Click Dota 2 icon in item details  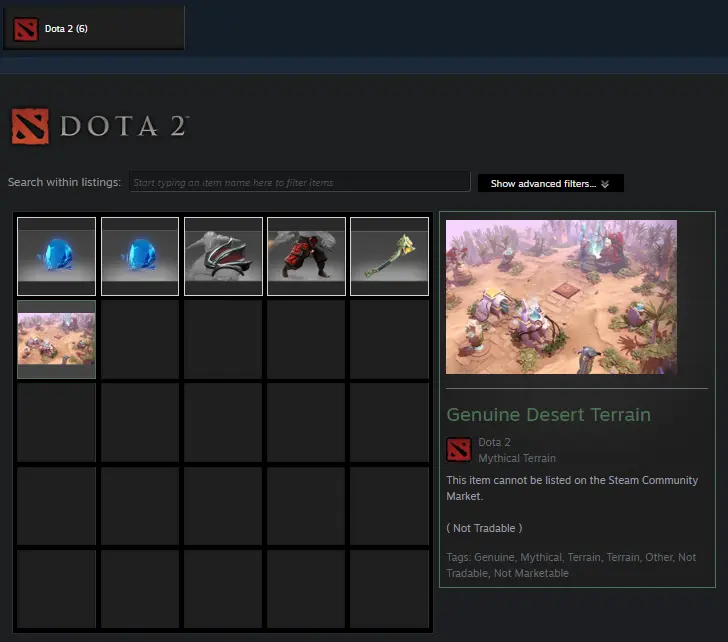[459, 449]
